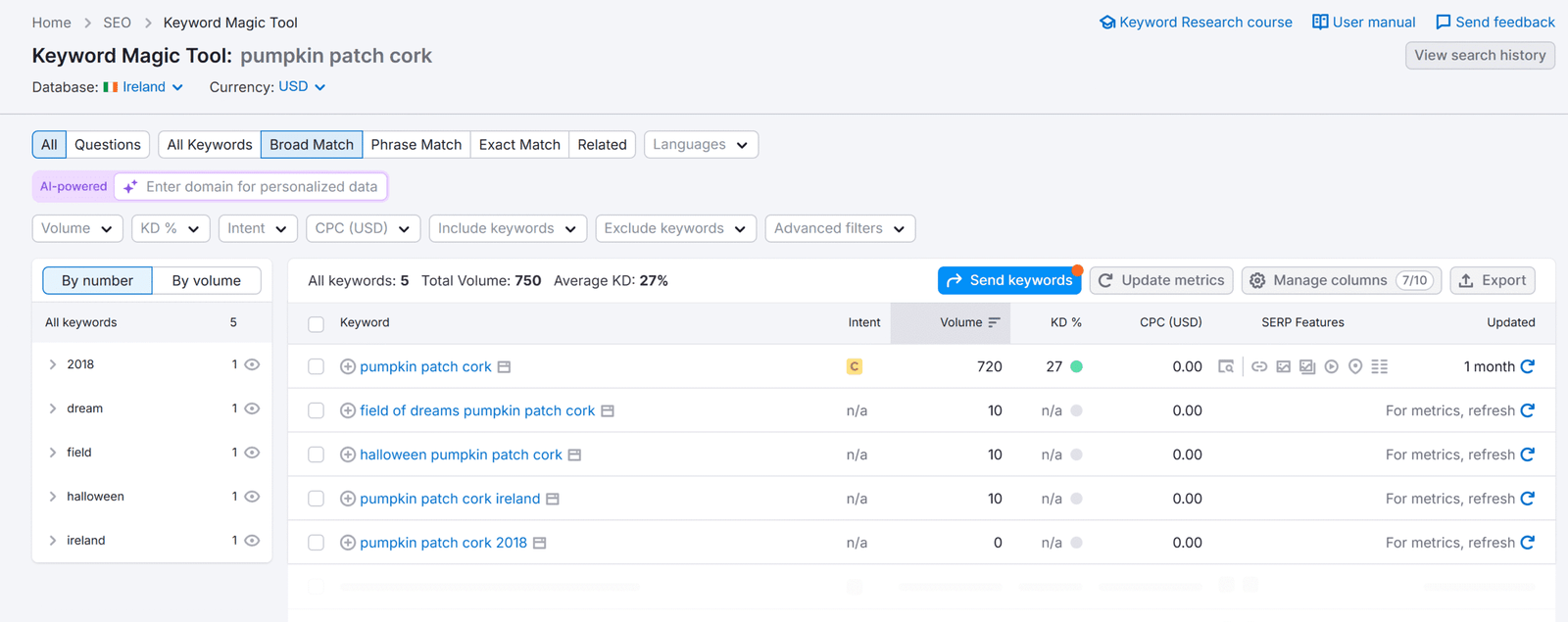Switch to the Phrase Match tab
Screen dimensions: 1568x622
[416, 144]
